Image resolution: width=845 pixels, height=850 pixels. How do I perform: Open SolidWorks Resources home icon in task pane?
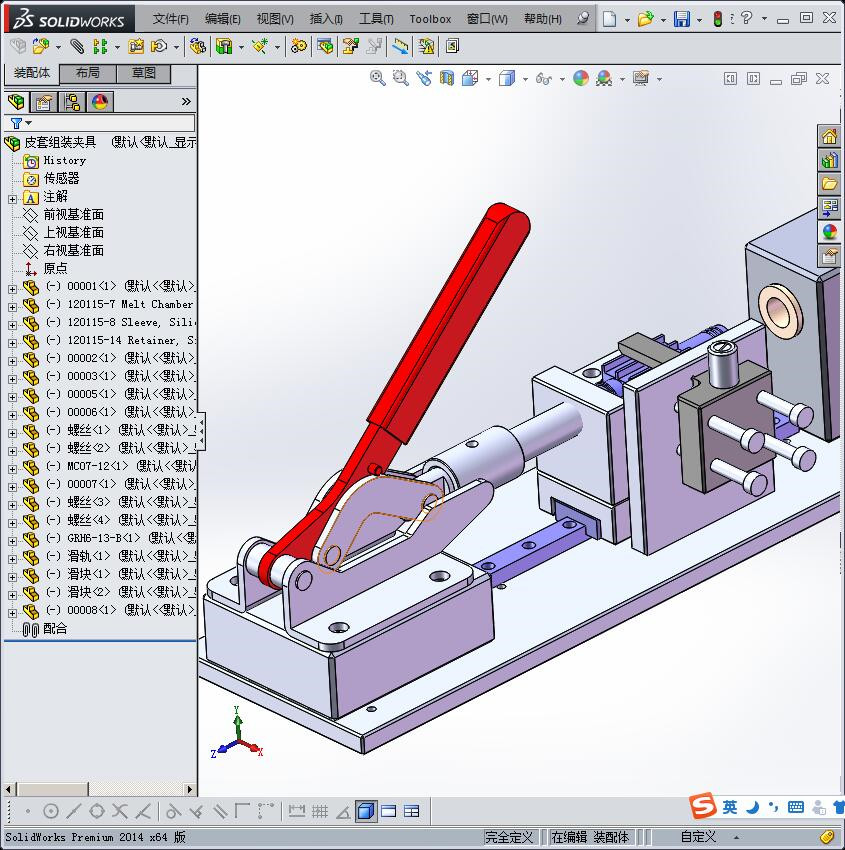[829, 137]
